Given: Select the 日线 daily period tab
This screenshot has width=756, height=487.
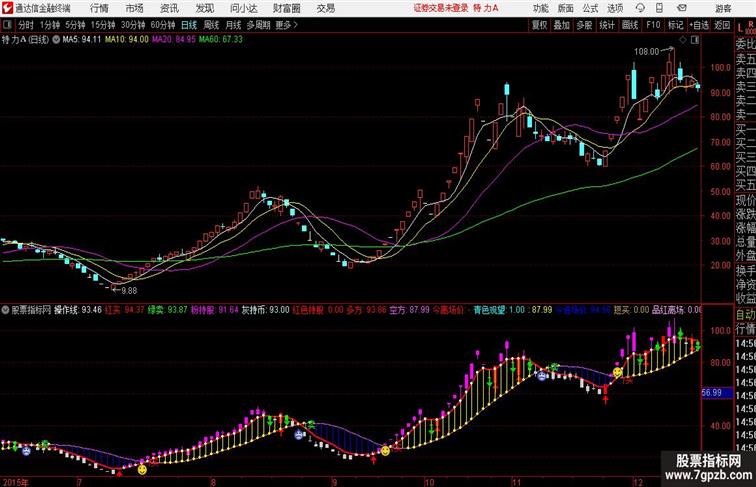Looking at the screenshot, I should 189,25.
